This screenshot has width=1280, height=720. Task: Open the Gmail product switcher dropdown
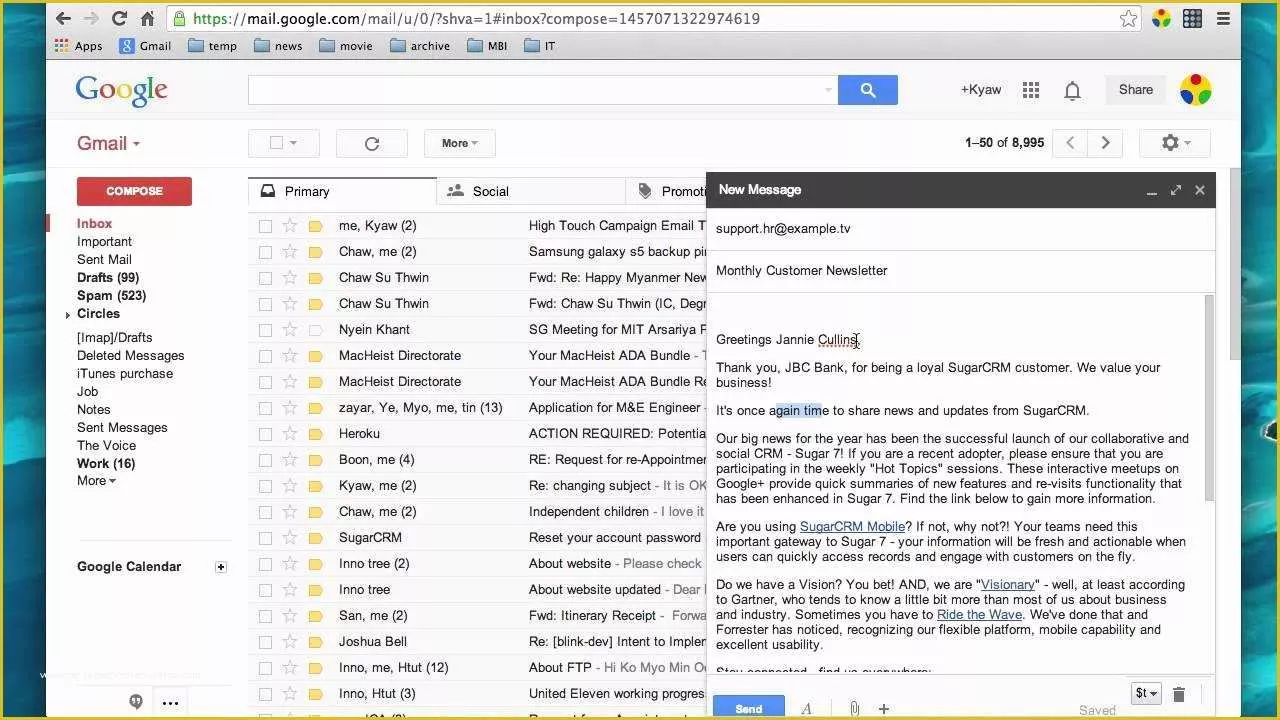pos(108,143)
